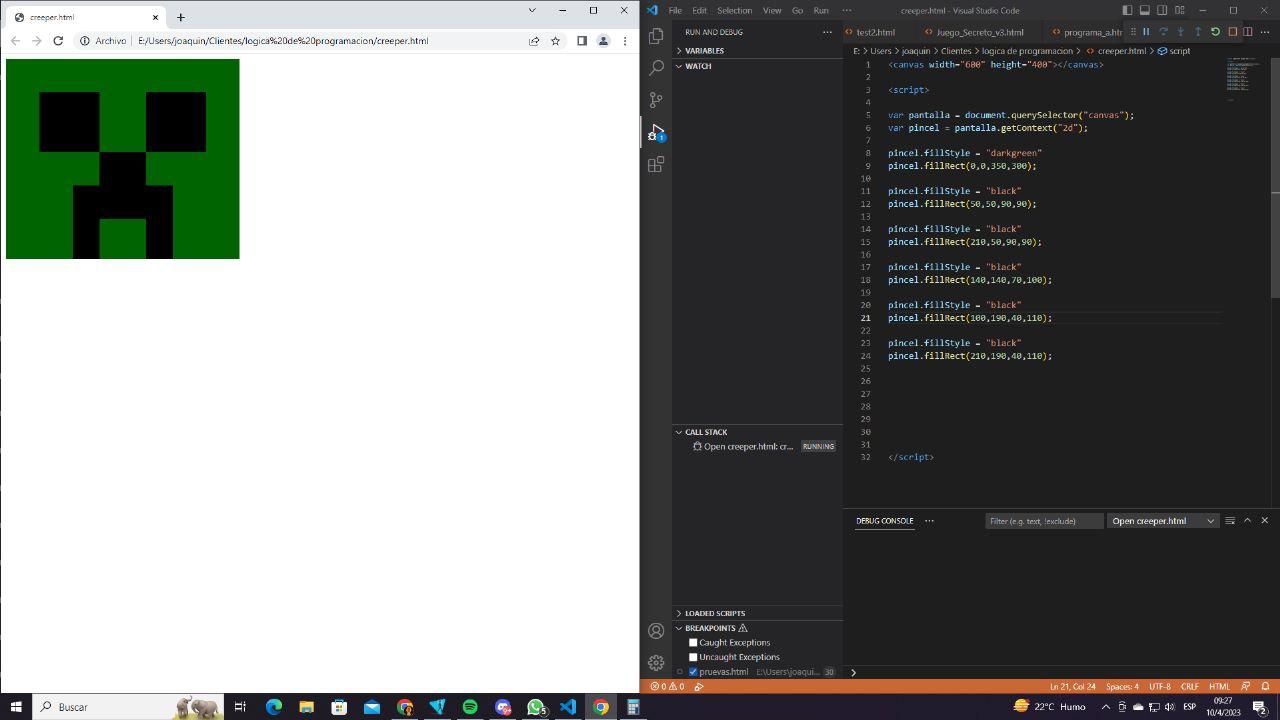
Task: Open notifications bell in status bar
Action: pos(1265,686)
